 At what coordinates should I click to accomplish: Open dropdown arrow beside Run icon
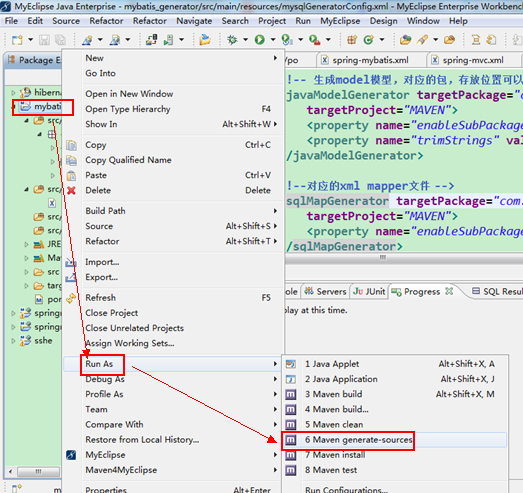[x=273, y=40]
